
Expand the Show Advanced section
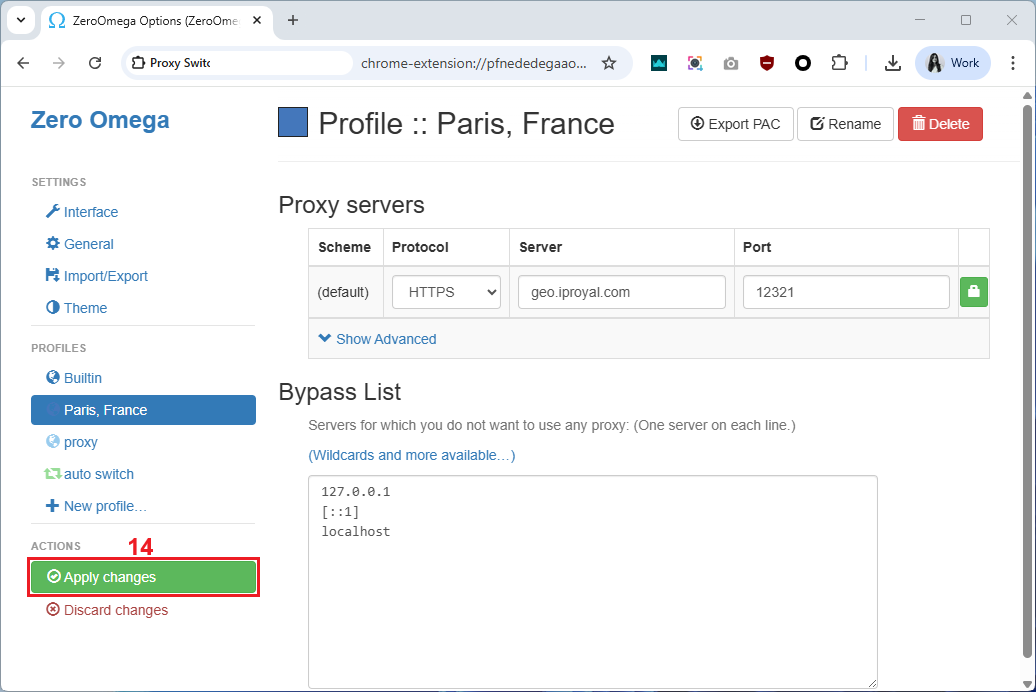point(377,339)
